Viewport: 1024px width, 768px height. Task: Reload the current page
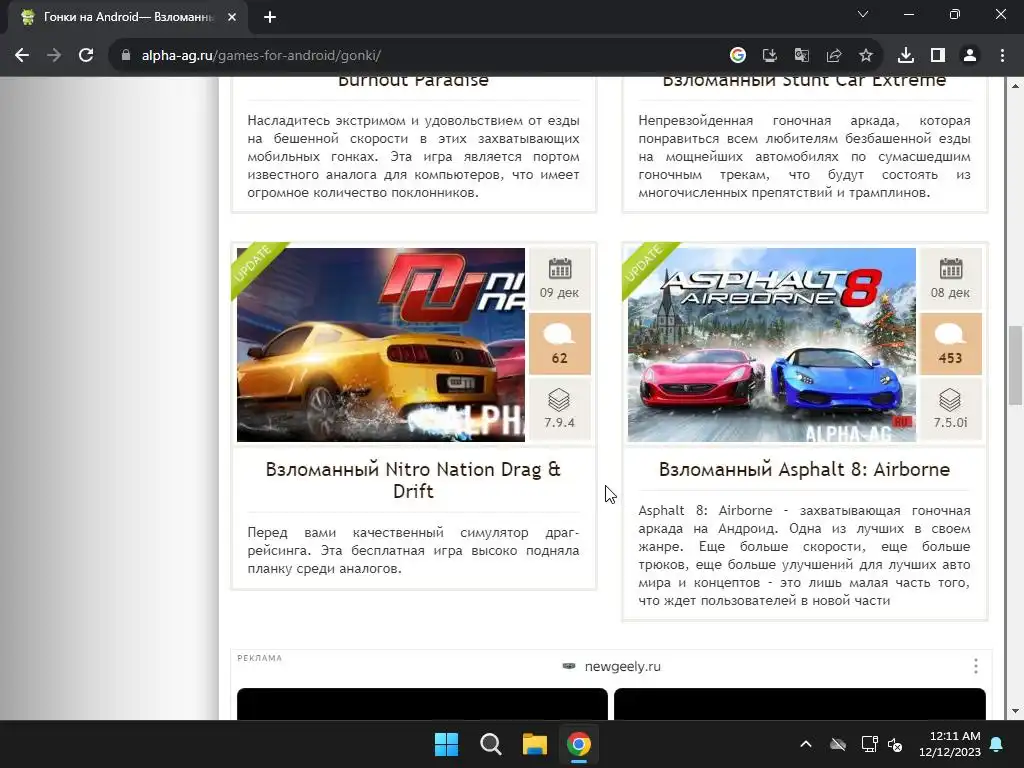tap(86, 56)
